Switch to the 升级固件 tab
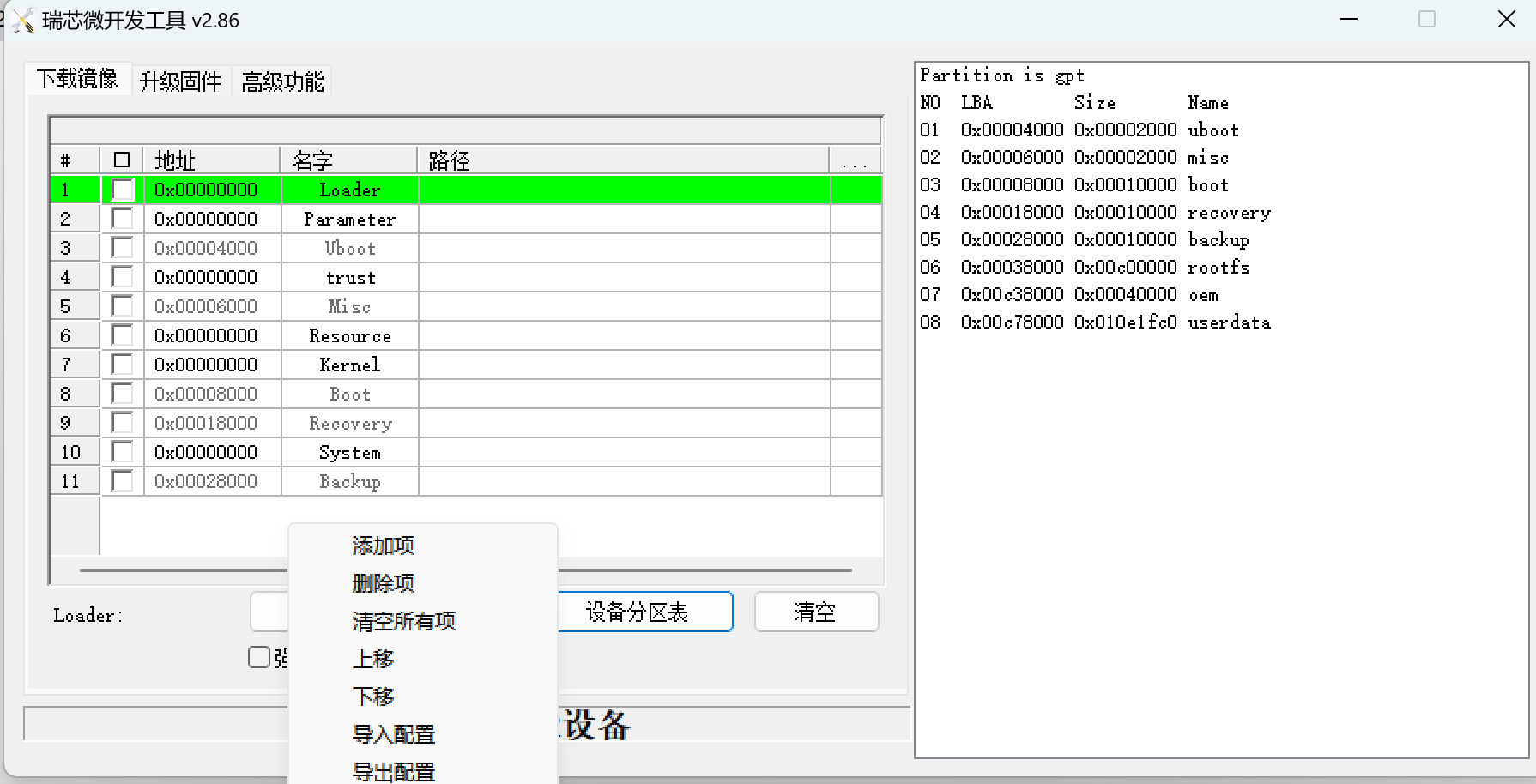 click(180, 81)
